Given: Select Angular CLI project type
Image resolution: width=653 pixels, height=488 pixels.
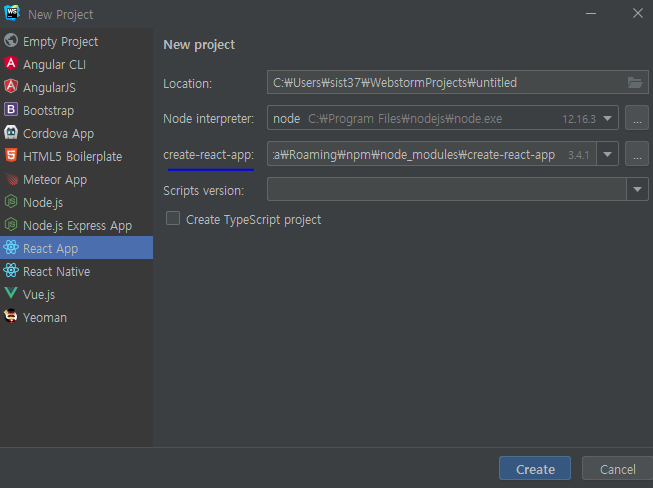Looking at the screenshot, I should [77, 64].
